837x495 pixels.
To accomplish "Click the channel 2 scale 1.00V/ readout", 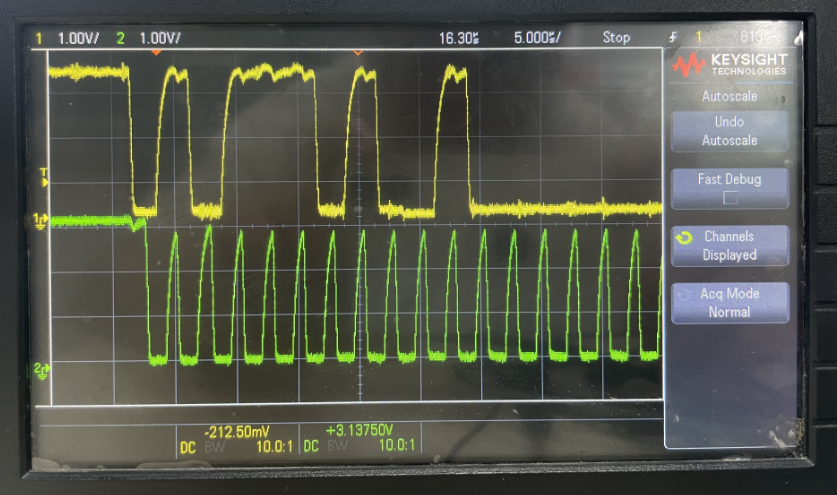I will click(160, 38).
